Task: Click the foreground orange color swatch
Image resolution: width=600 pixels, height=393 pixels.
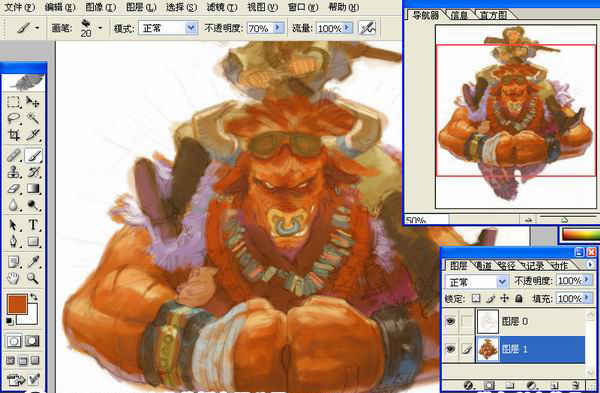Action: pyautogui.click(x=17, y=304)
